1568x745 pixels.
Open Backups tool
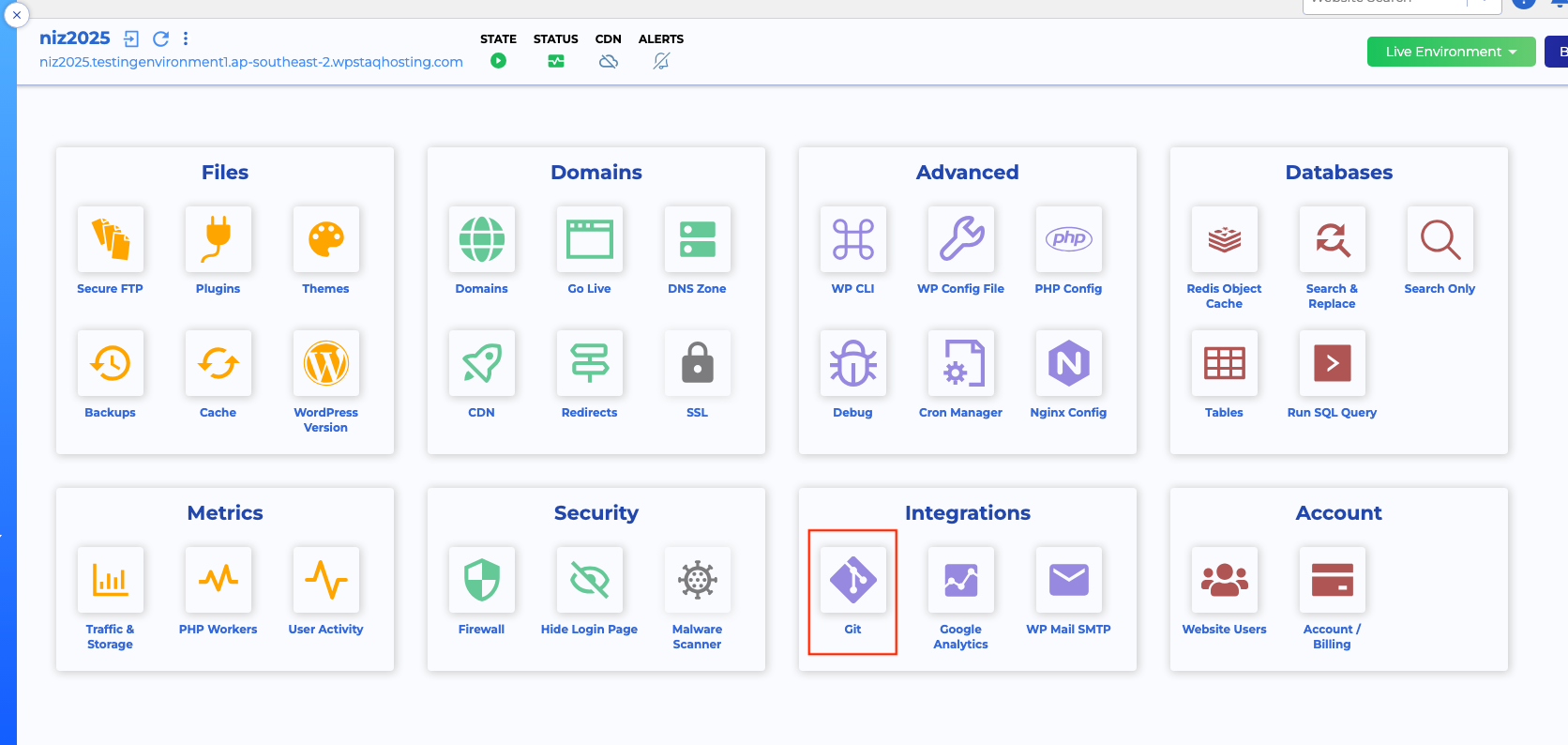click(x=111, y=363)
